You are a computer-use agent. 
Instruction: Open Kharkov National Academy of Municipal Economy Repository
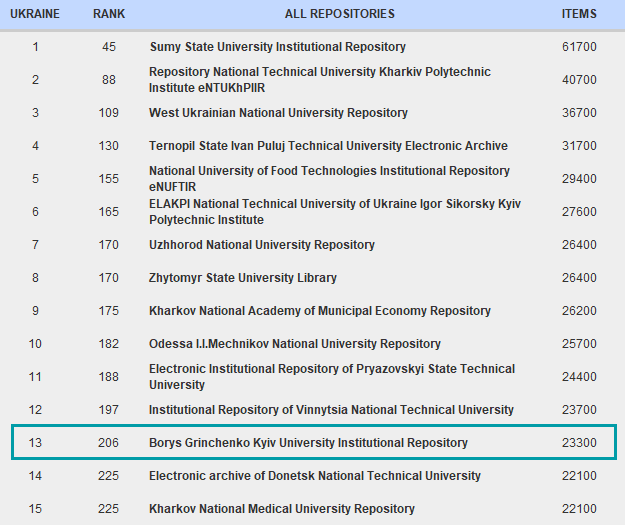(x=320, y=311)
